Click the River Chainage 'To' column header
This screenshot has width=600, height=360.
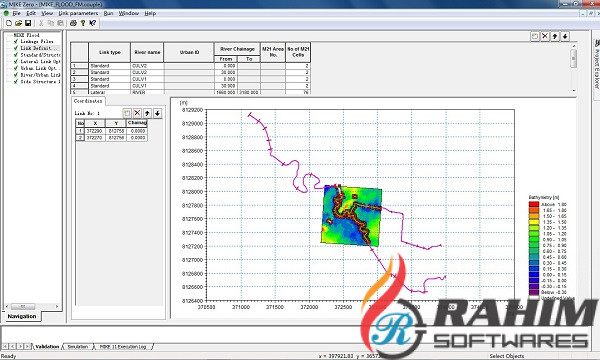tap(249, 59)
